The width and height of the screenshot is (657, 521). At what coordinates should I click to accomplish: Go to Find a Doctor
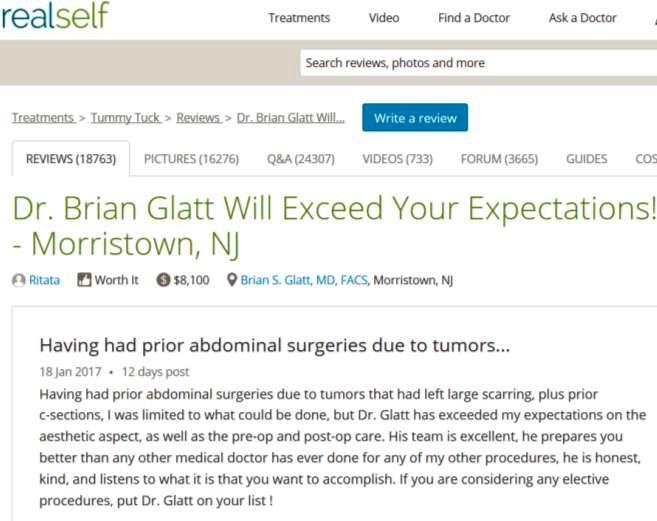click(x=474, y=18)
